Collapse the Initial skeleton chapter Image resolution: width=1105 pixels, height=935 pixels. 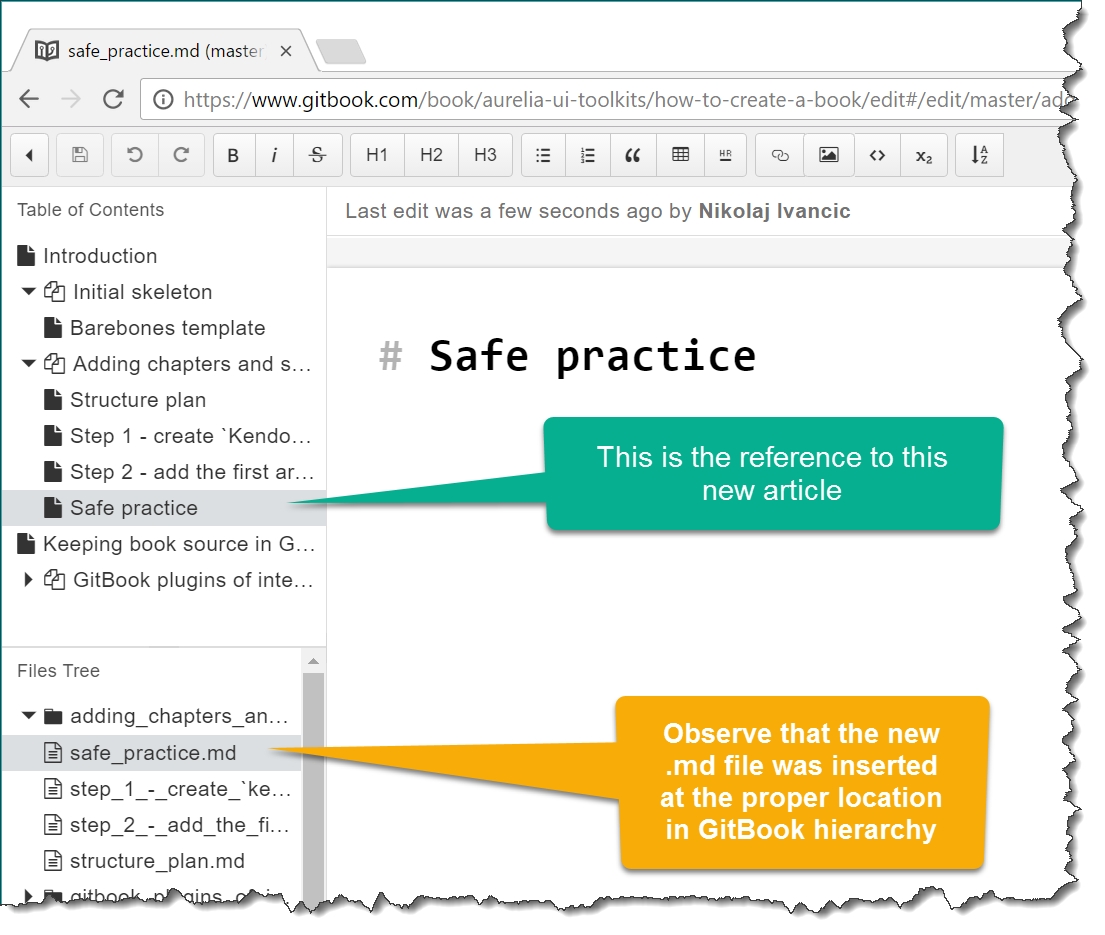point(28,292)
